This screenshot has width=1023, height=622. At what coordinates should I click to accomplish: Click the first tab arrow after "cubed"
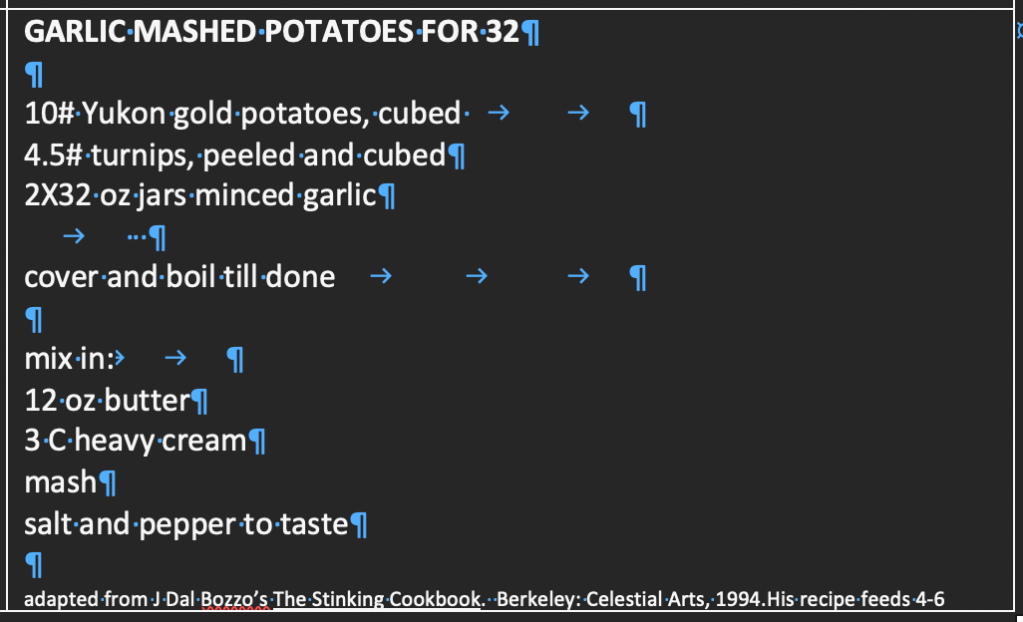click(497, 115)
